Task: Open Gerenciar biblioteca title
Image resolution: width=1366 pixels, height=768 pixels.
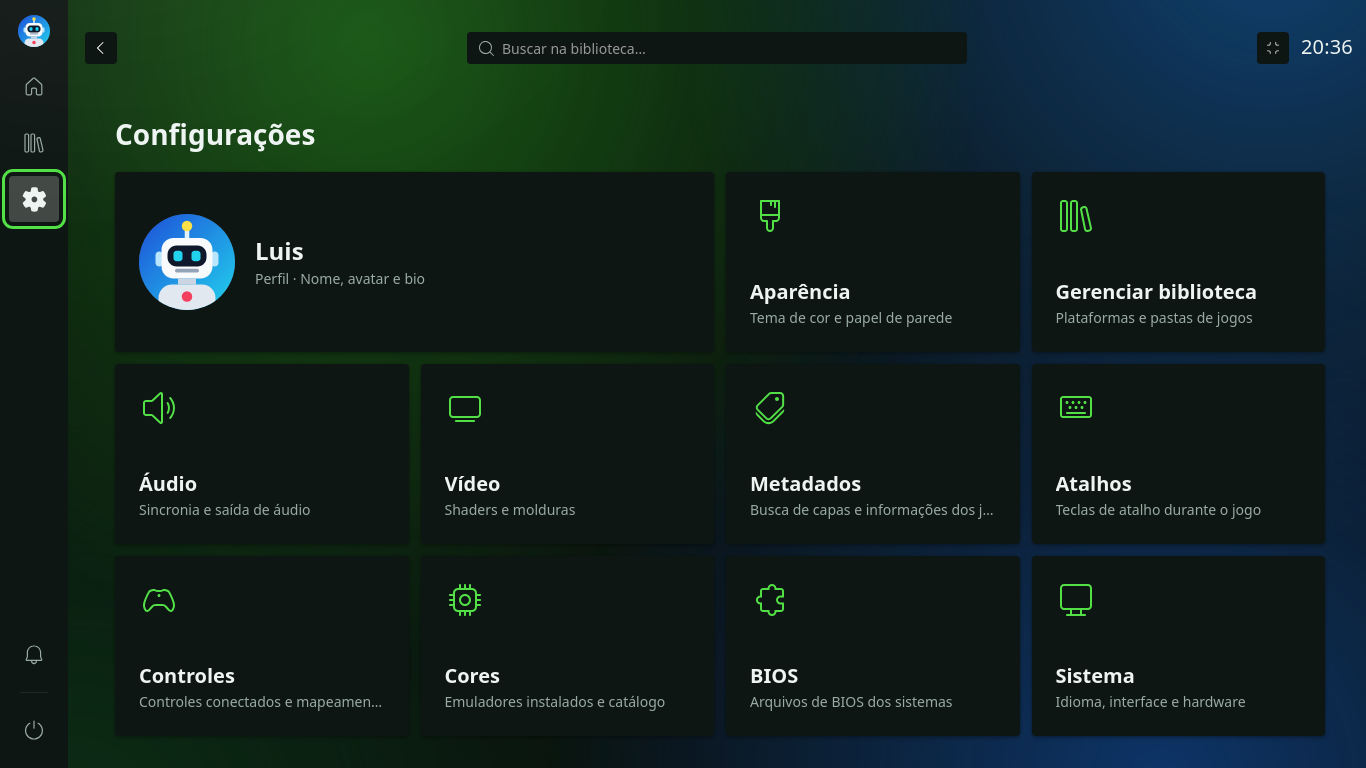Action: (x=1156, y=292)
